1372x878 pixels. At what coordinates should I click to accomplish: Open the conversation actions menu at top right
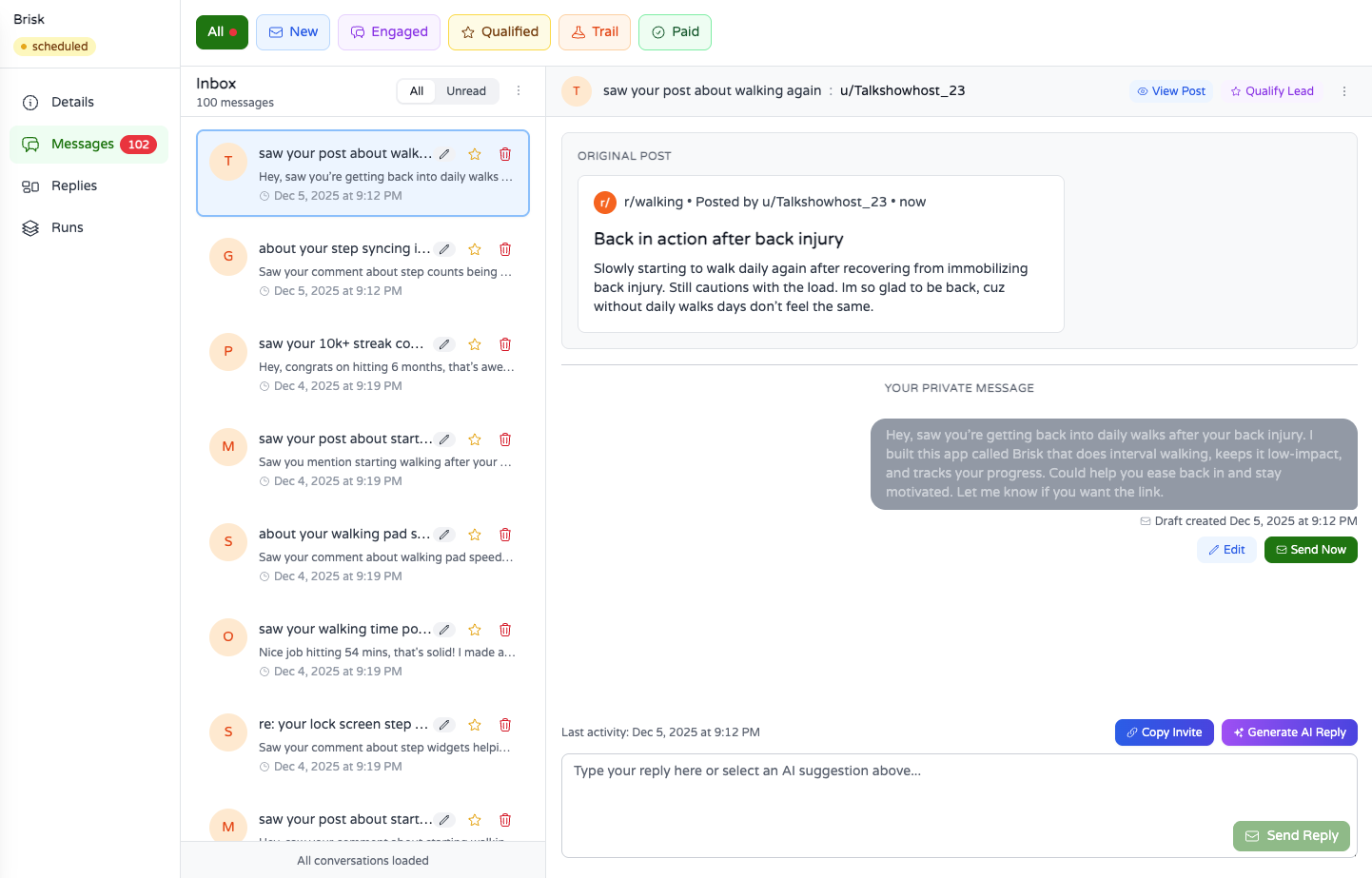click(1344, 90)
